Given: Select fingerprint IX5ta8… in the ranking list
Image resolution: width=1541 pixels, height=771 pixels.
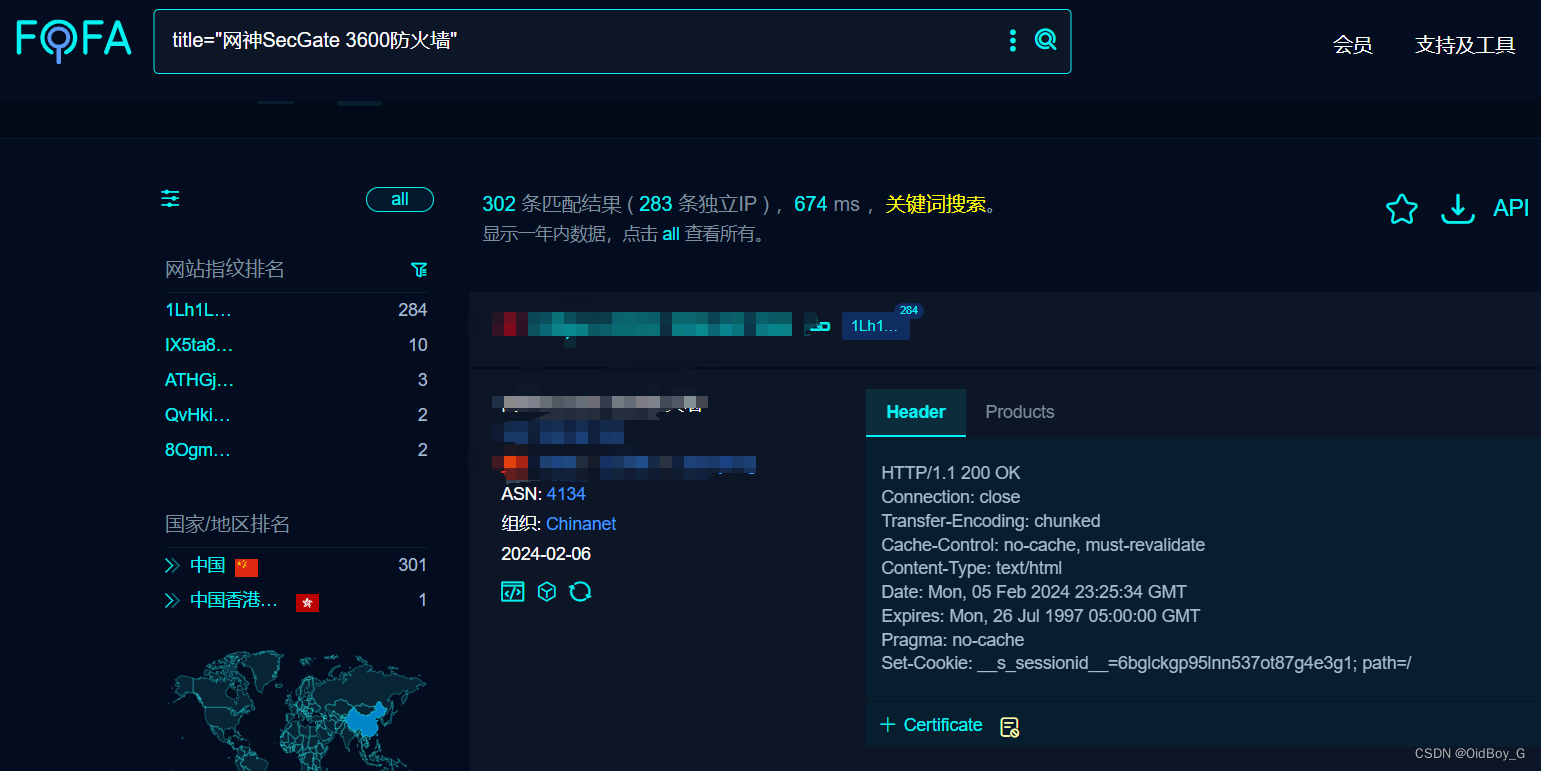Looking at the screenshot, I should tap(199, 345).
